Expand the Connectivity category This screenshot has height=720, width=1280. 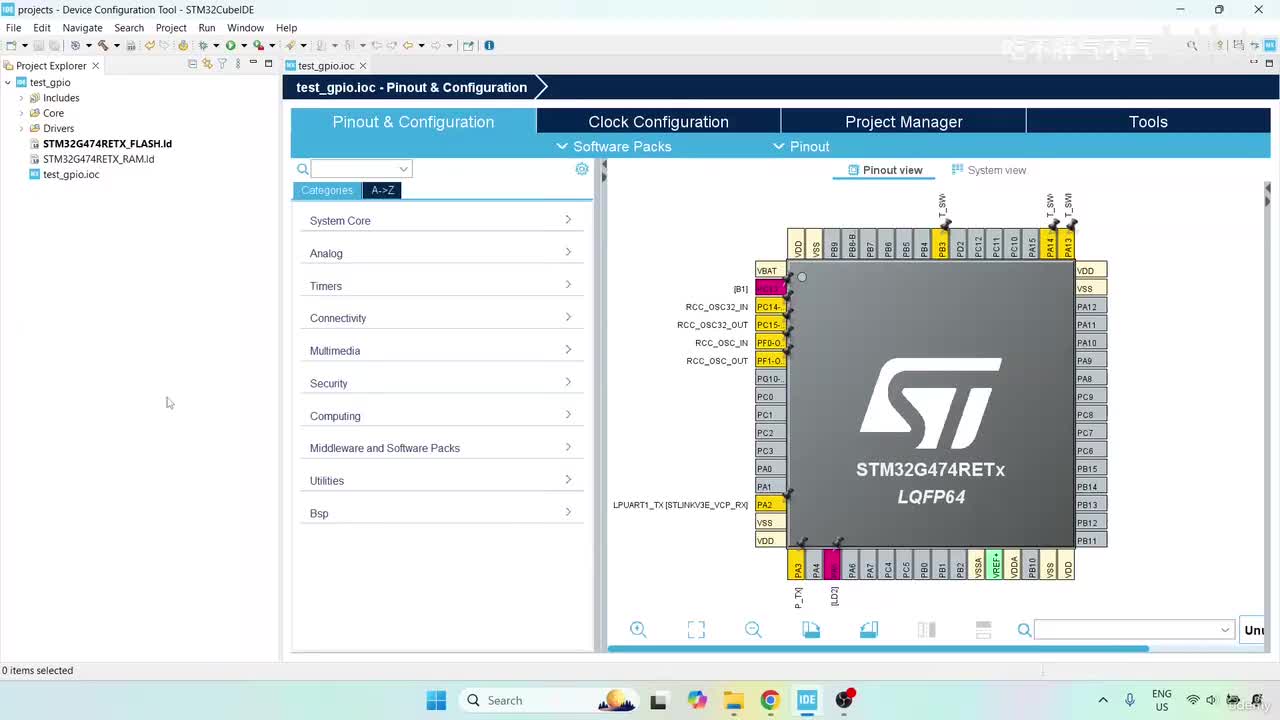[x=441, y=318]
